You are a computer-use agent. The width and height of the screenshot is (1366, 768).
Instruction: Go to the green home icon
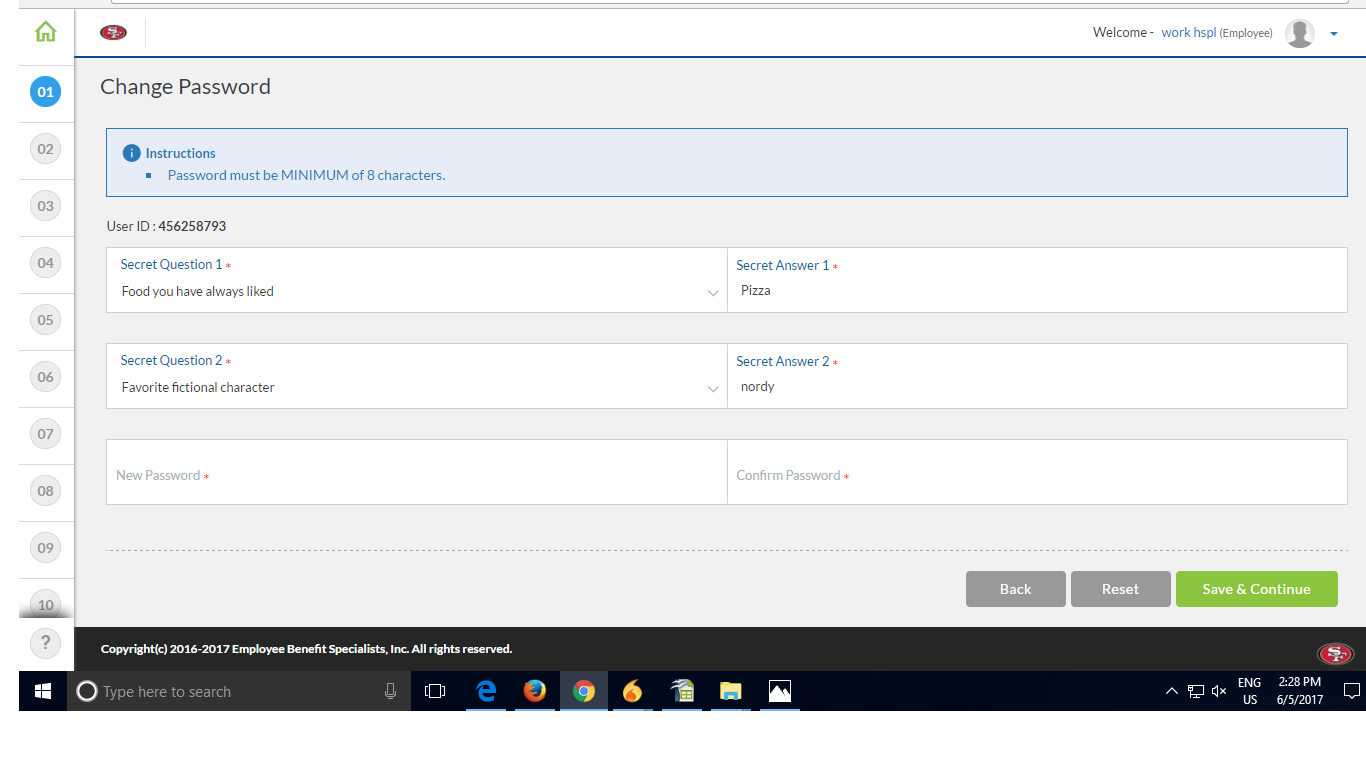pyautogui.click(x=46, y=32)
